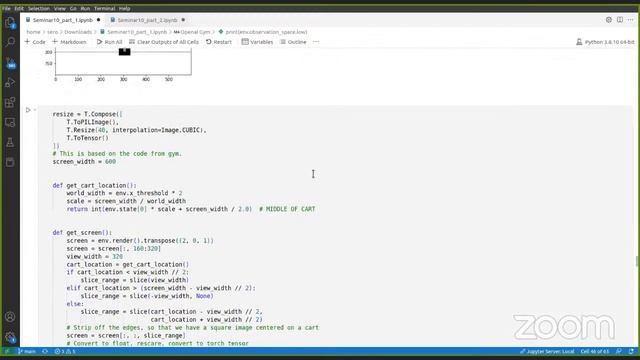Open the dropdown next to run cell button
The height and width of the screenshot is (360, 640).
(35, 110)
